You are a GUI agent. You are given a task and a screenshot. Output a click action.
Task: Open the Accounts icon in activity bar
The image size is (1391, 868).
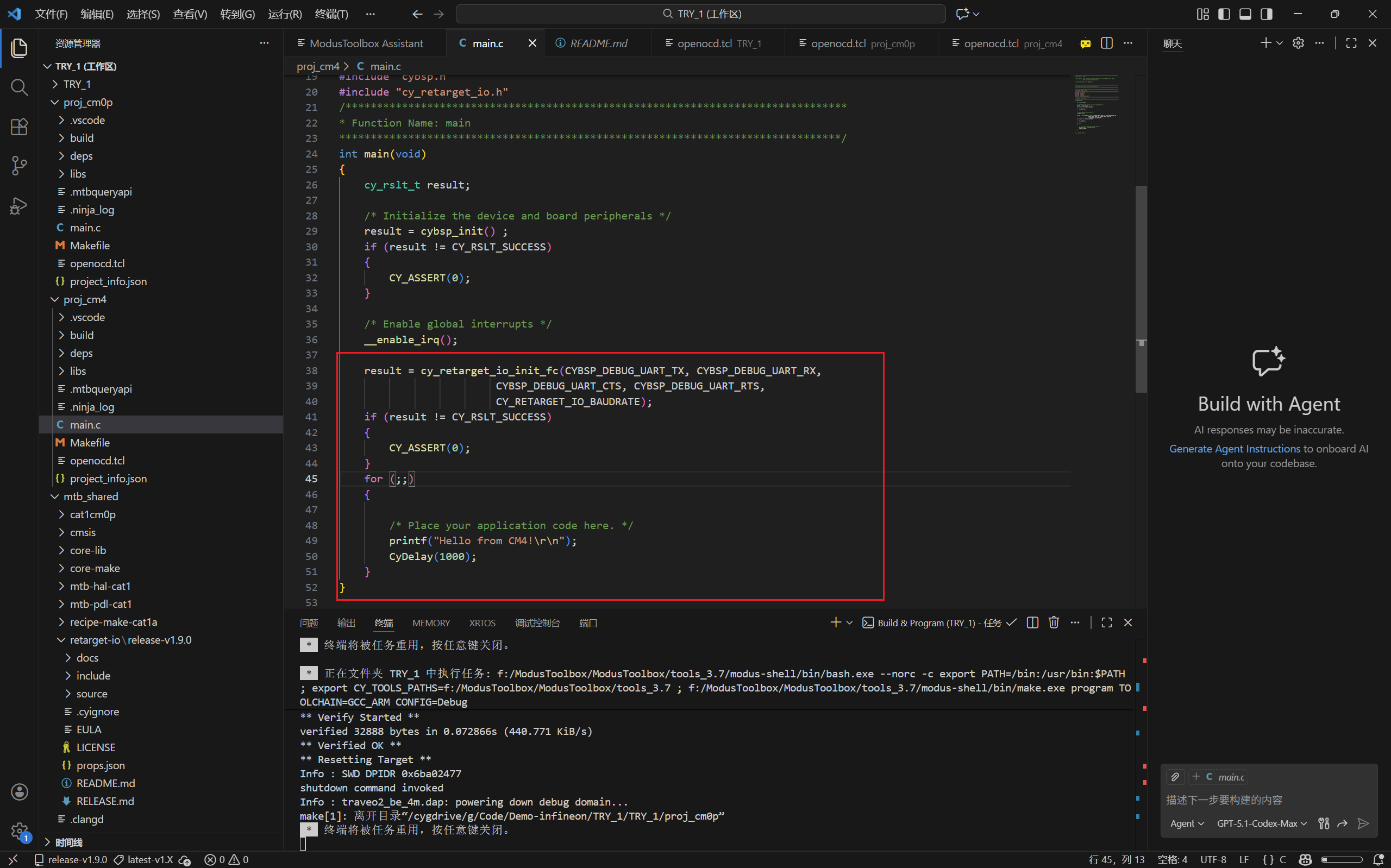click(x=19, y=791)
